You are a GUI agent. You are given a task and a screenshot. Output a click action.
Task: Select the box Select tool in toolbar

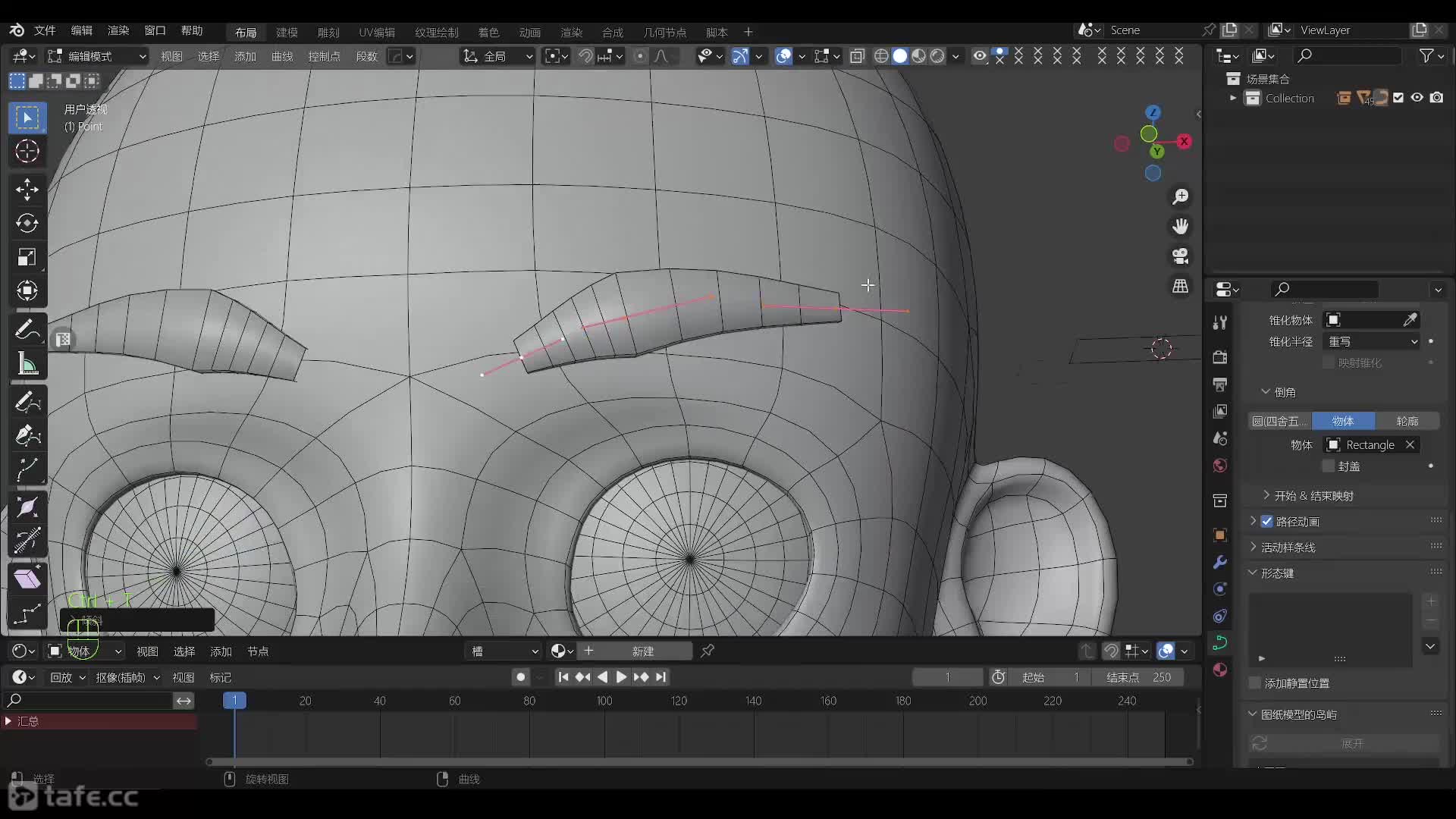tap(27, 118)
